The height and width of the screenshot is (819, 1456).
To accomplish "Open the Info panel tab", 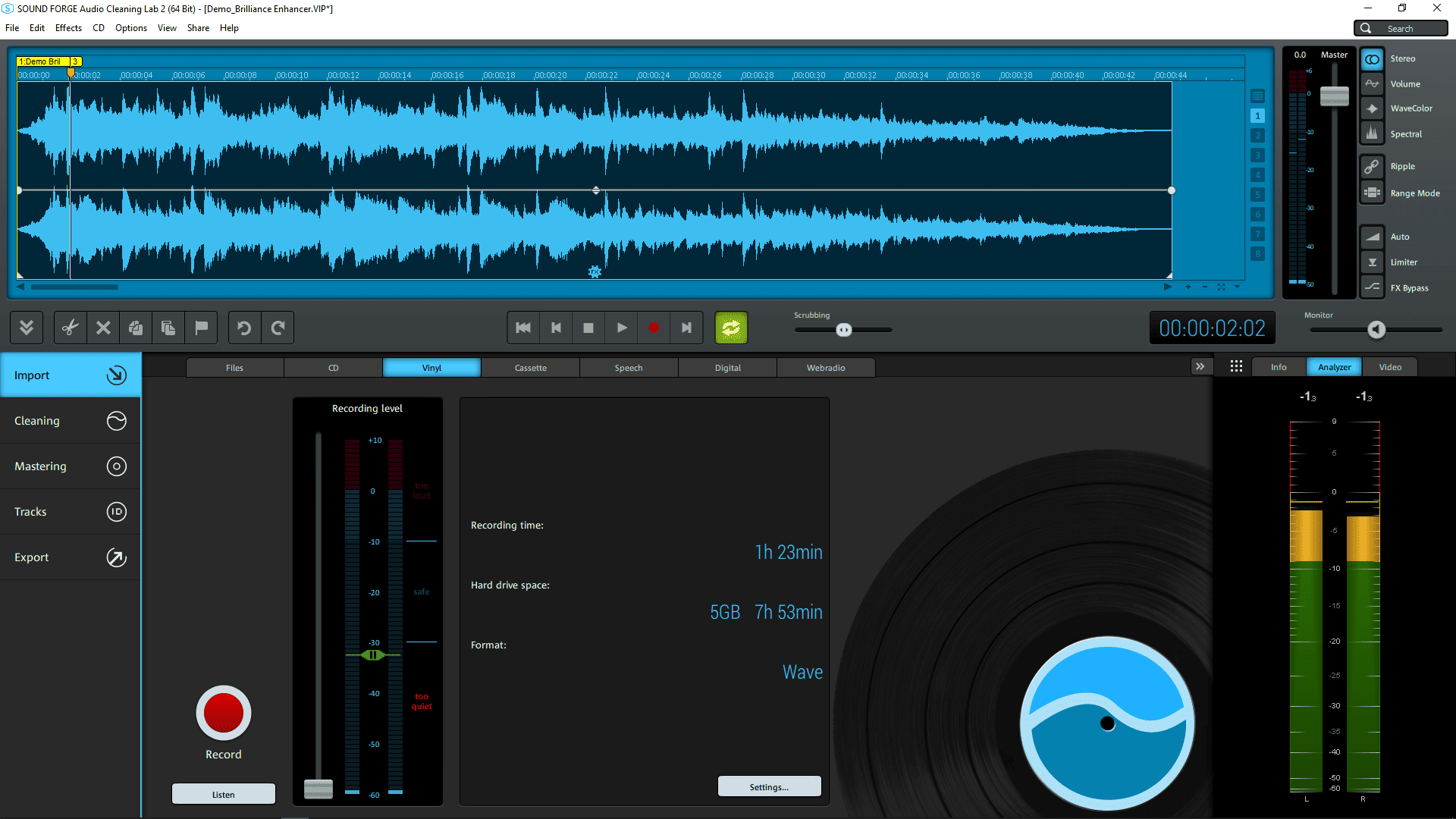I will click(x=1279, y=367).
